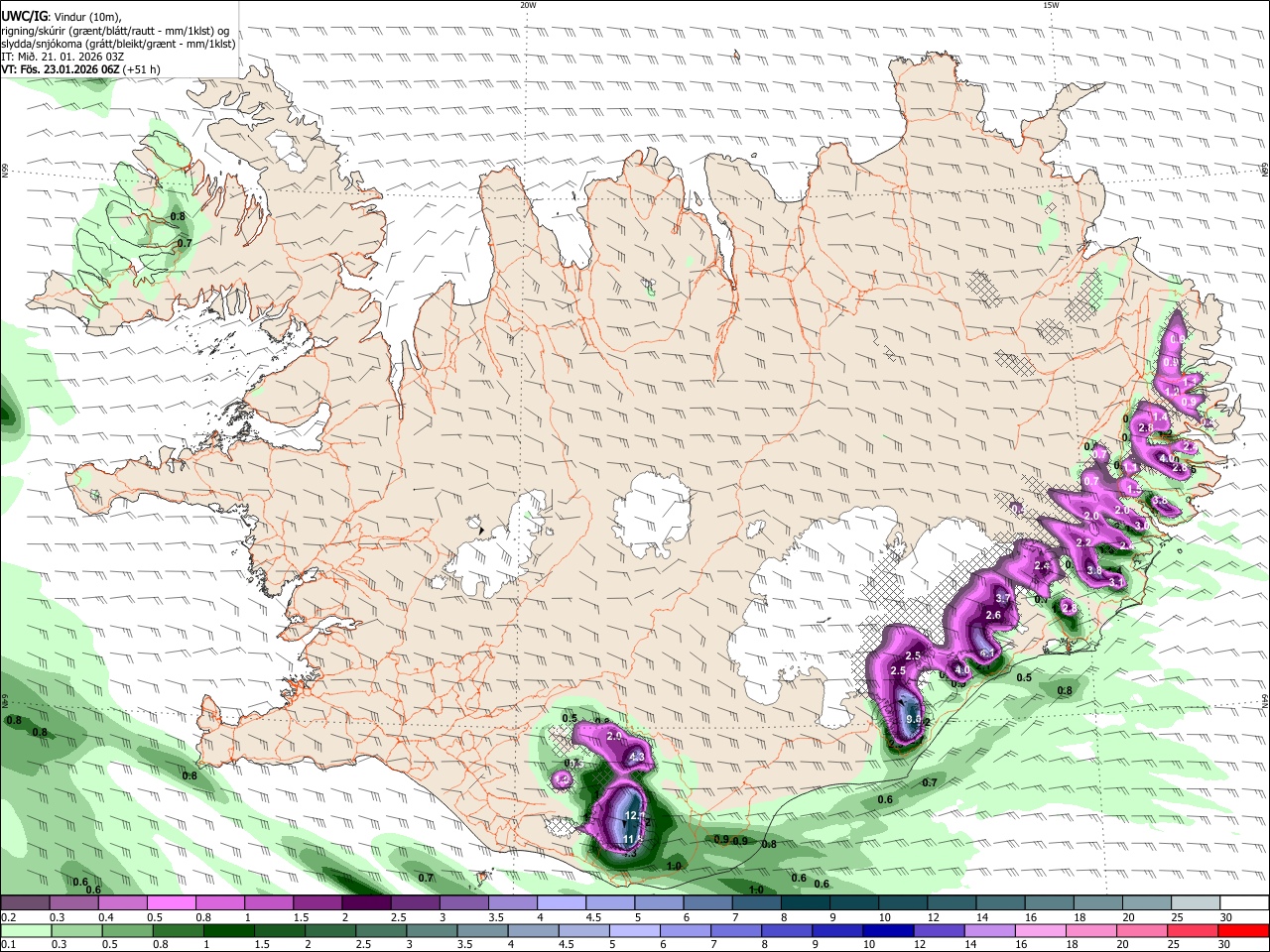Screen dimensions: 1270x952
Task: Click the 2.4 precipitation value in the southeast
Action: [x=1042, y=566]
